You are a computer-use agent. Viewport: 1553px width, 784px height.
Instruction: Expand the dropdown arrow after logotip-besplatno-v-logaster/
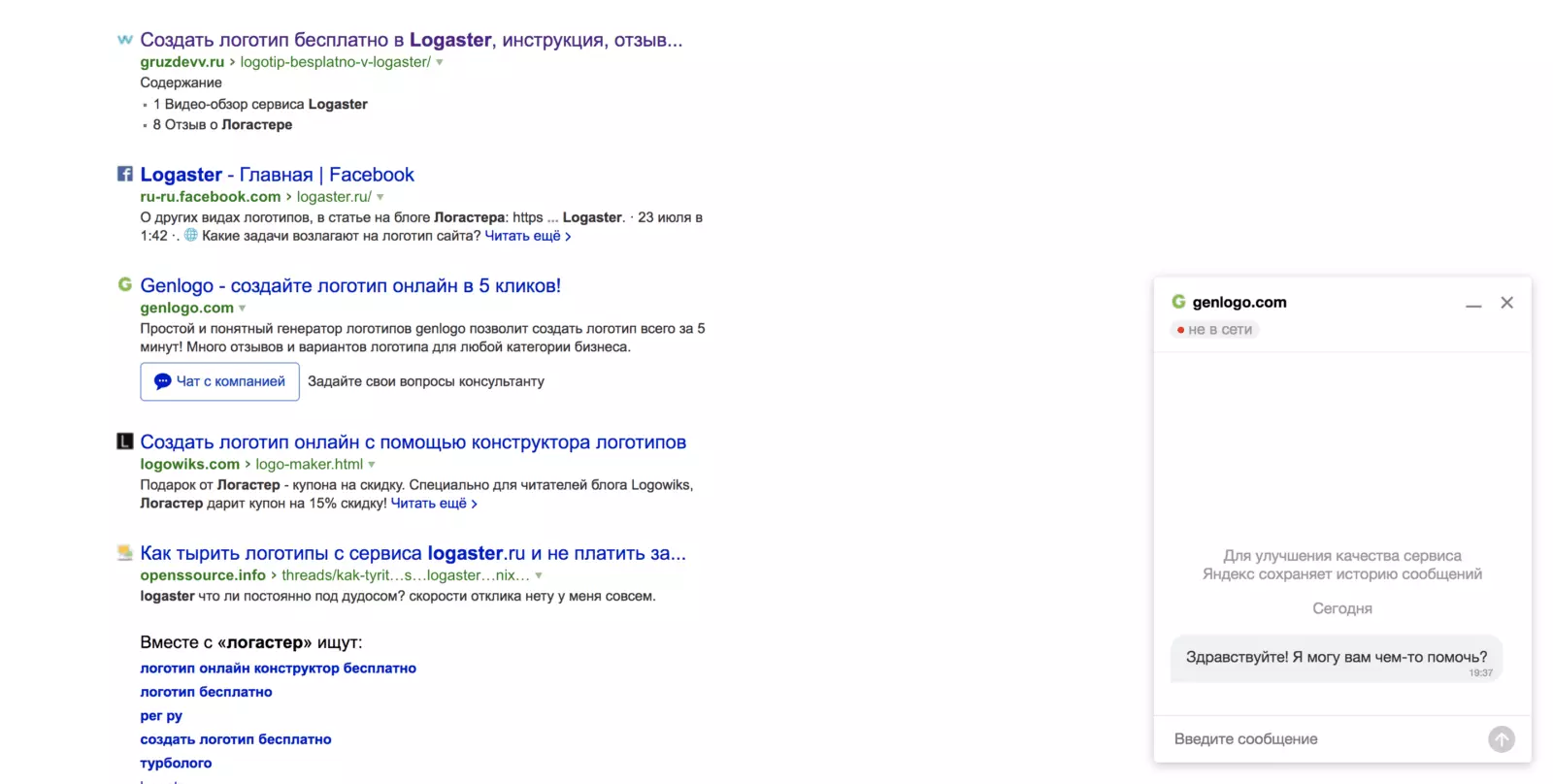point(440,62)
